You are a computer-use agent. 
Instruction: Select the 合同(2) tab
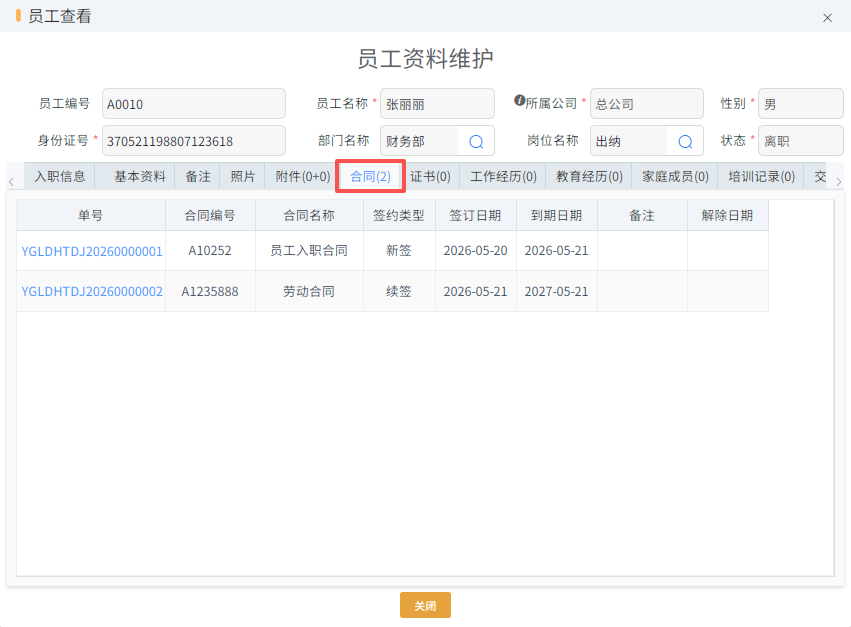tap(370, 176)
